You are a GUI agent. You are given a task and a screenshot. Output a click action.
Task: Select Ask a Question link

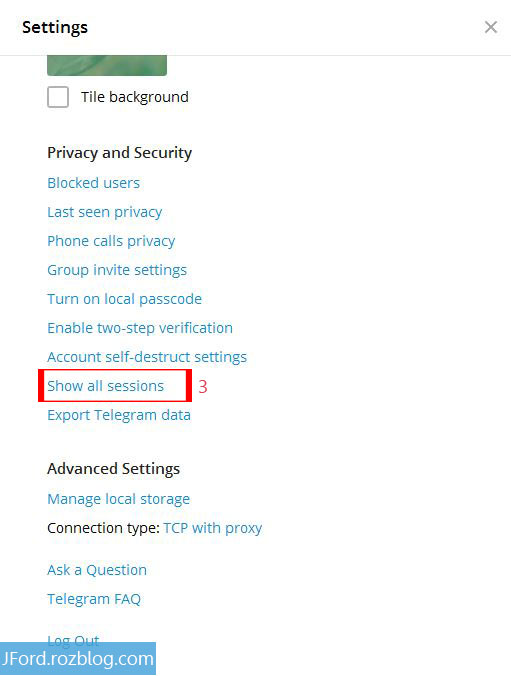coord(97,570)
